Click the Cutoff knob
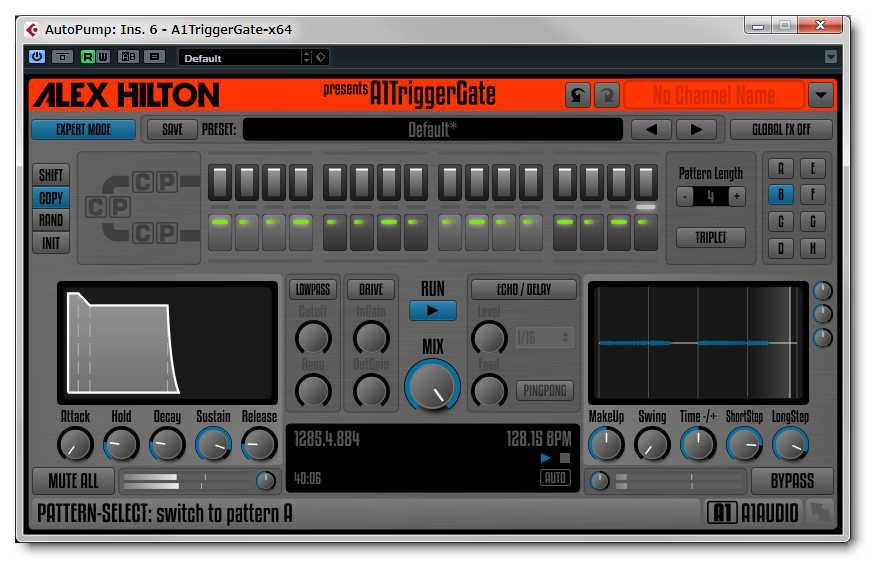Viewport: 878px width, 570px height. tap(313, 339)
